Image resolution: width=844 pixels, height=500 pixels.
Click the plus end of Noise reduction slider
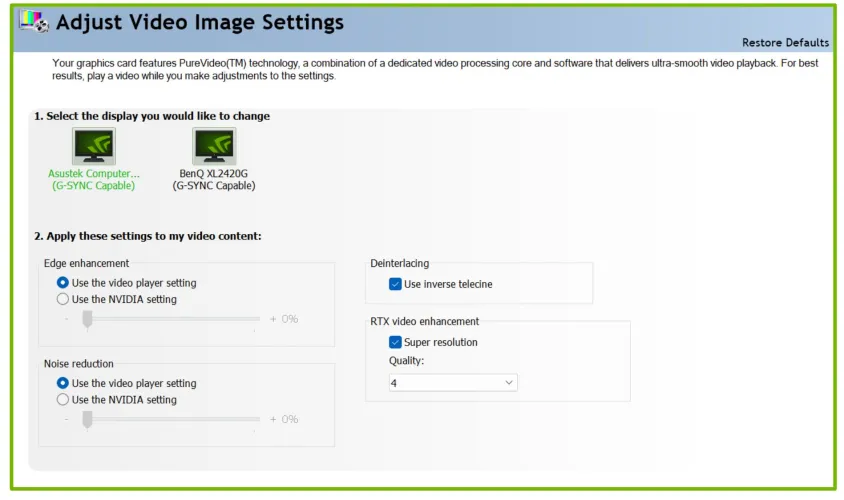(x=273, y=419)
